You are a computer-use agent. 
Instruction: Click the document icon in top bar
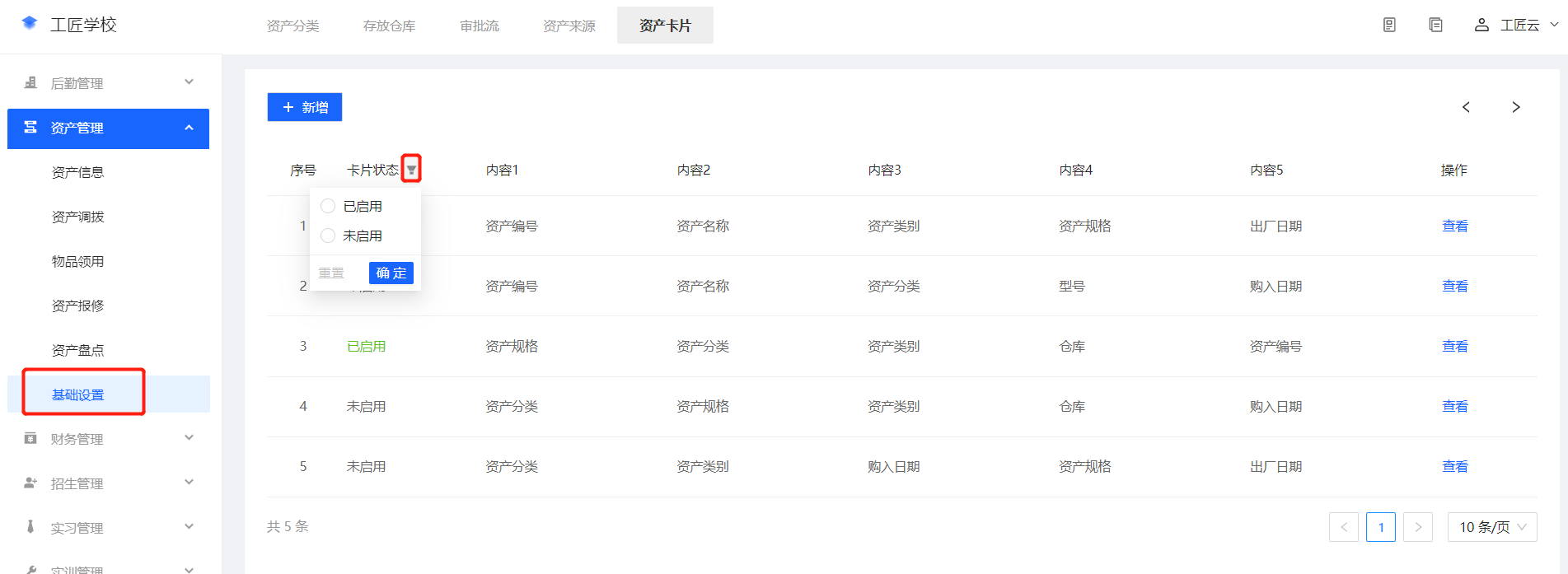point(1389,25)
